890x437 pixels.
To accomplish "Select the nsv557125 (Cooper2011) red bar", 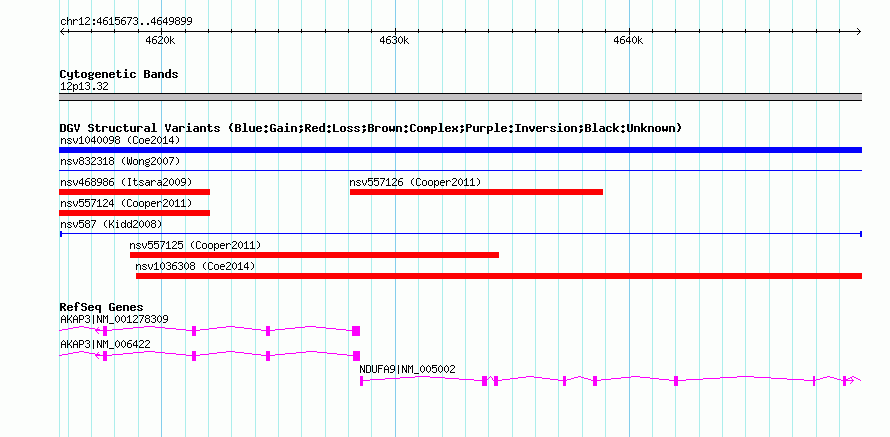I will tap(314, 255).
